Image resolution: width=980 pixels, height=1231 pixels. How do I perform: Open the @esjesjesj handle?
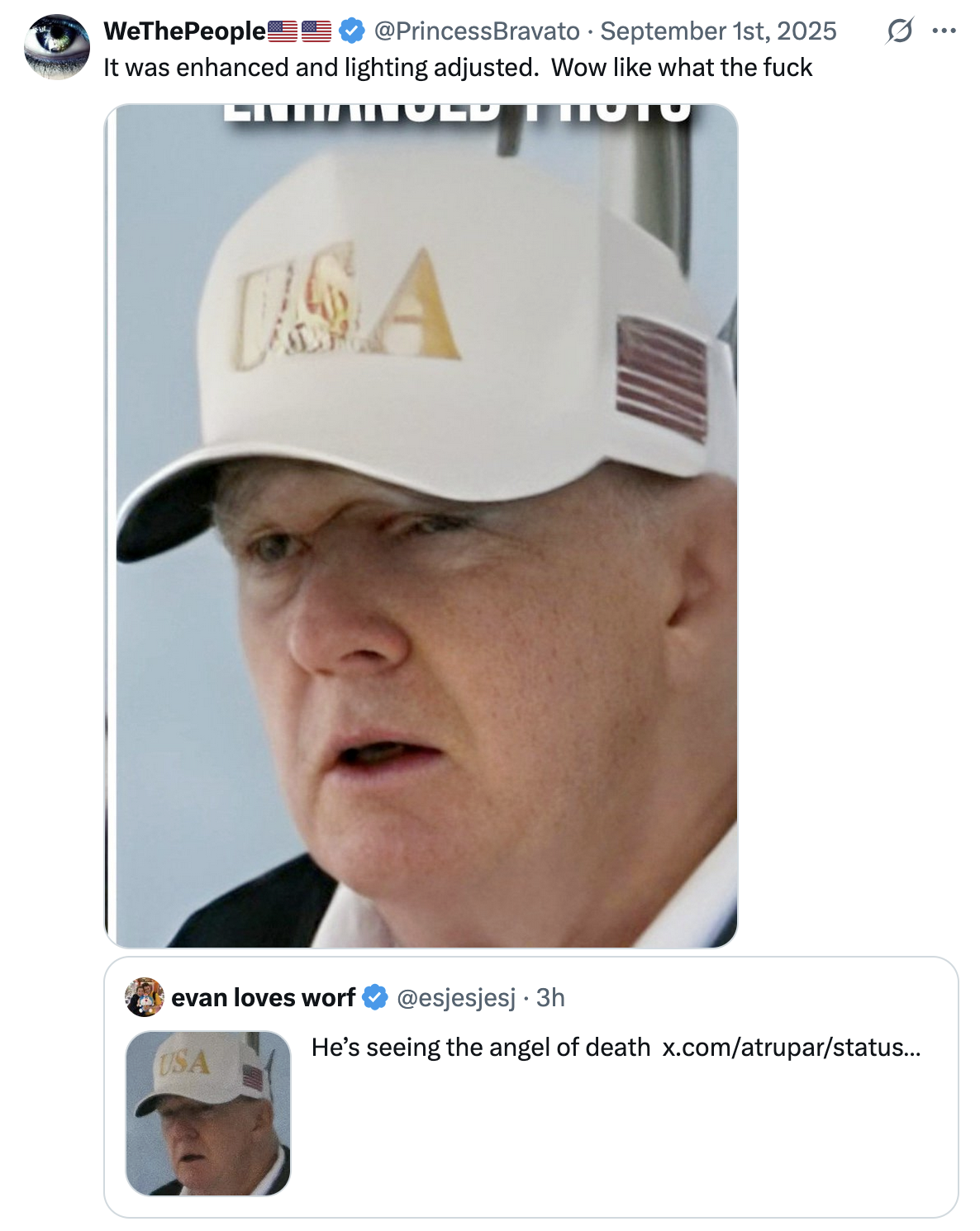(x=456, y=997)
